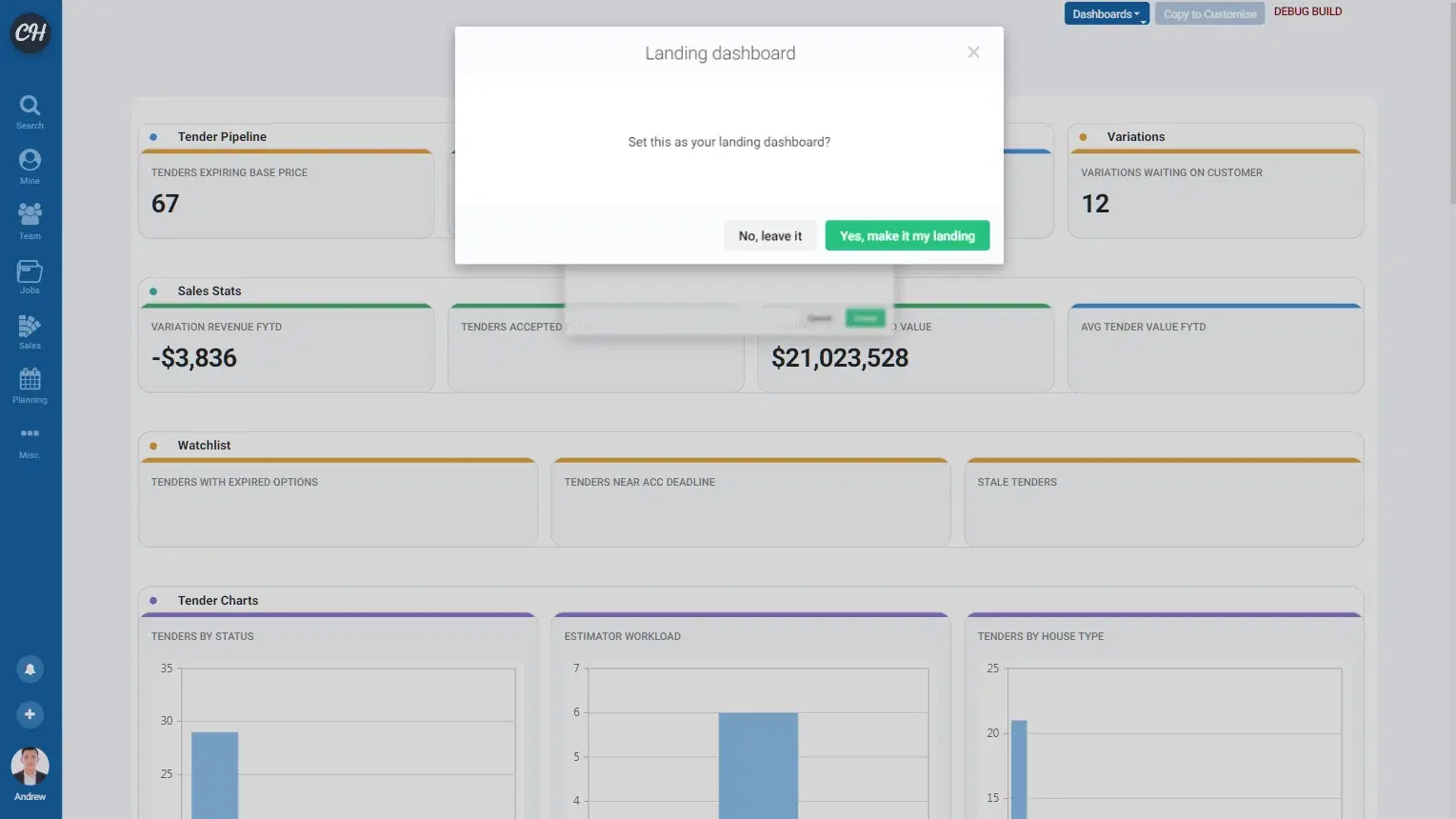
Task: Click the Copy to Customise button
Action: click(x=1209, y=13)
